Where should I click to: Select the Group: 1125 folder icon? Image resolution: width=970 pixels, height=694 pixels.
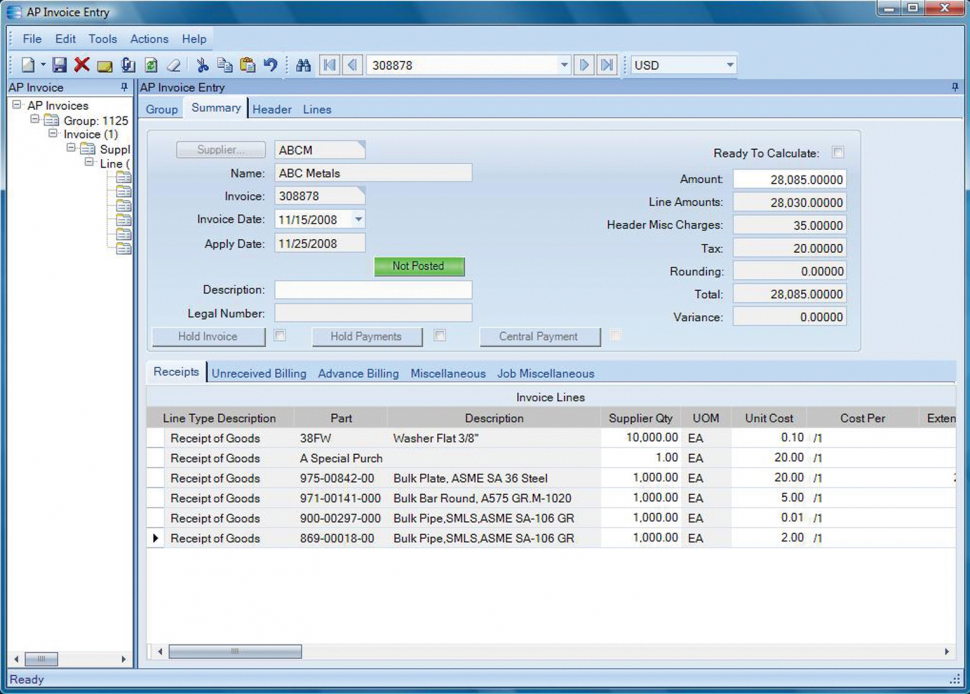click(x=51, y=120)
